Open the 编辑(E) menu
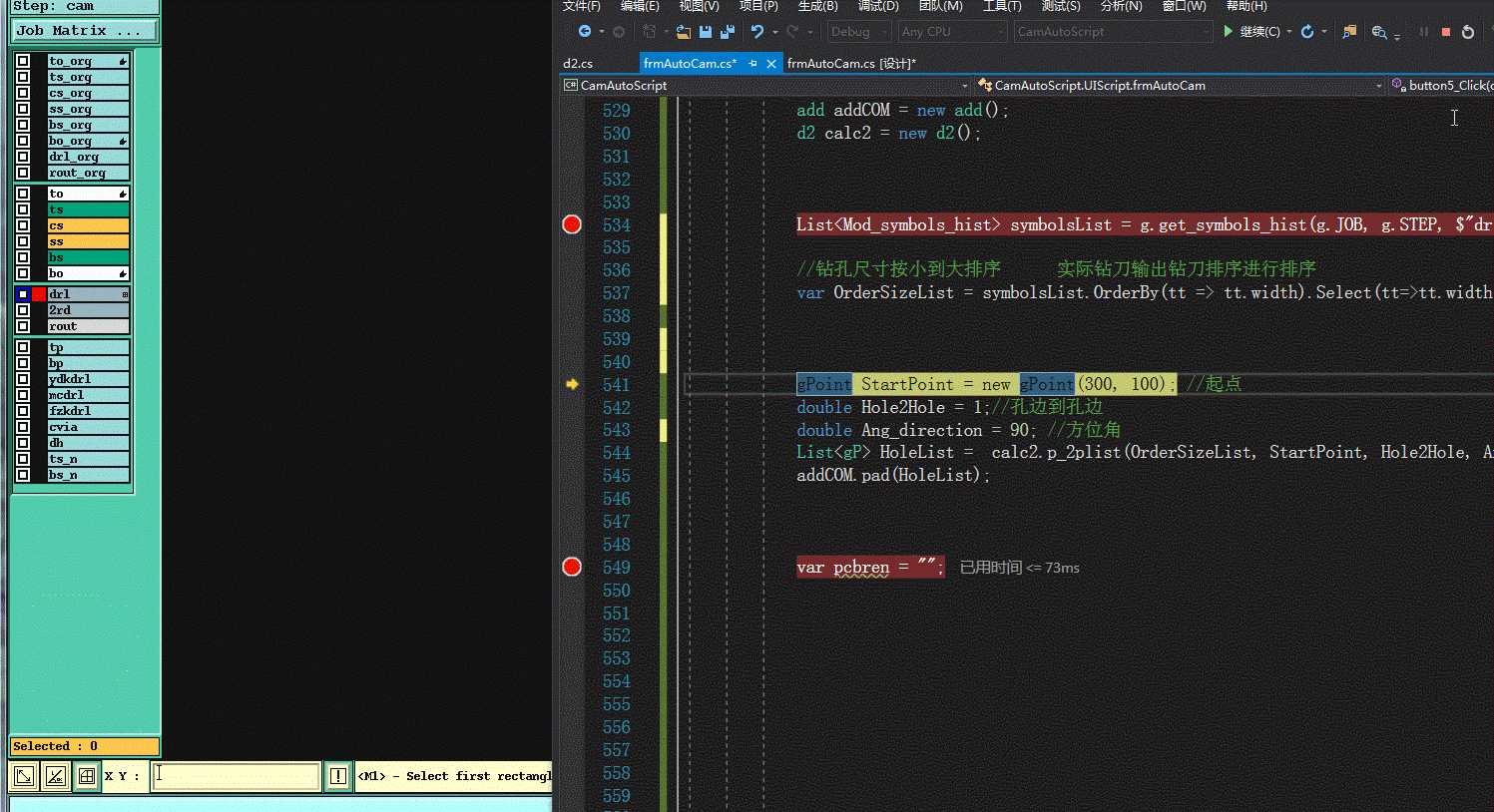1494x812 pixels. point(640,6)
